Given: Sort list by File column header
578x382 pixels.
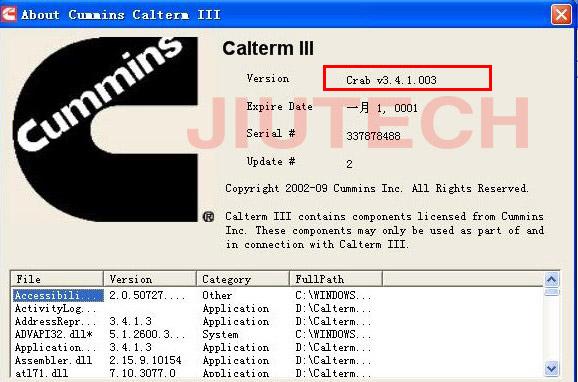Looking at the screenshot, I should (x=57, y=279).
